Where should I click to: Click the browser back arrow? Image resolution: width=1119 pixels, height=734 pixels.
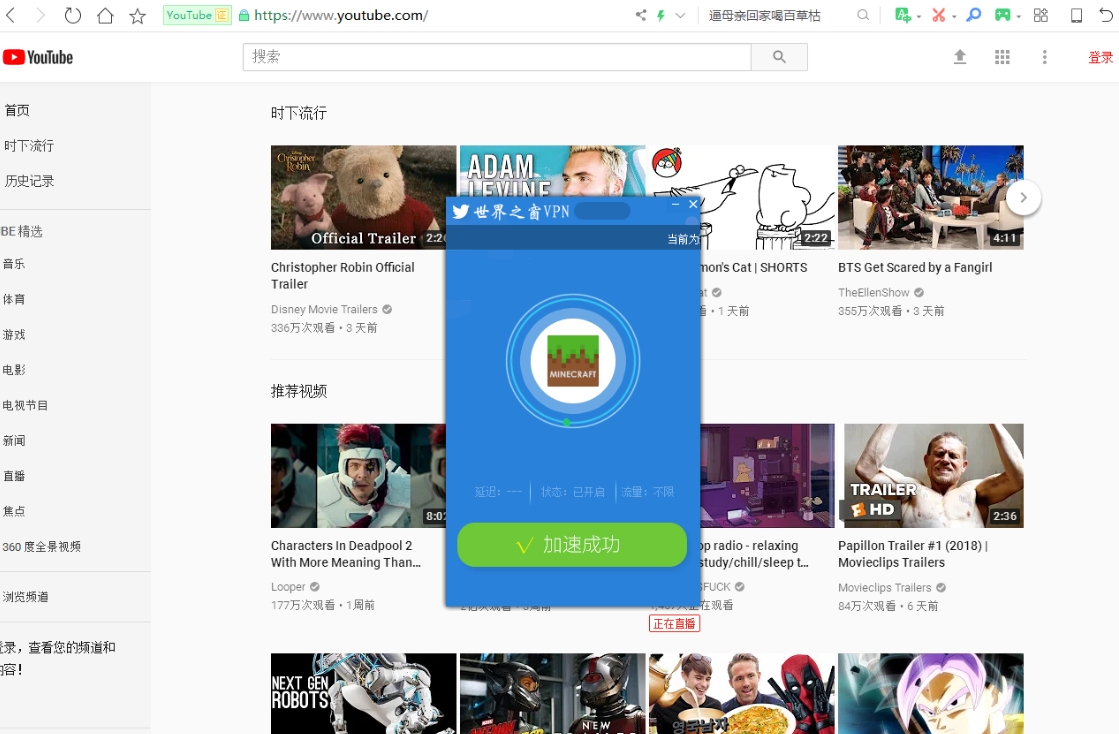pyautogui.click(x=10, y=15)
